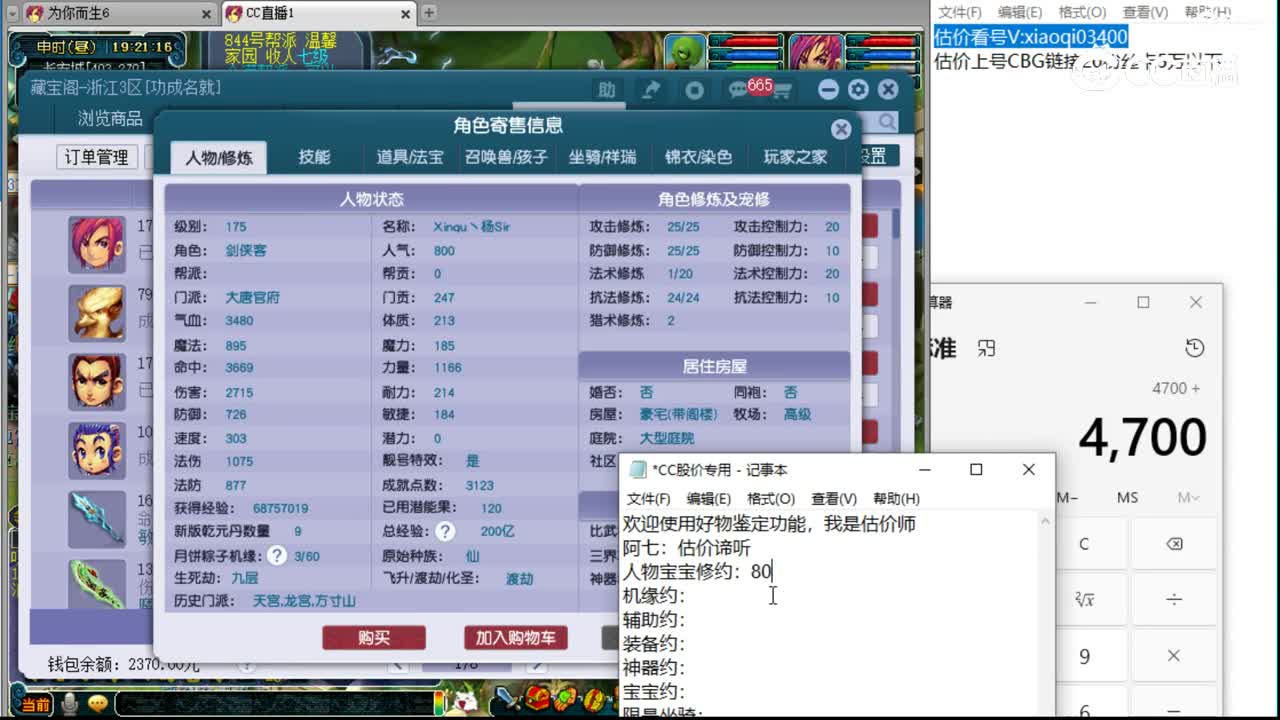1280x720 pixels.
Task: Click the 购买 buy button
Action: pos(374,638)
